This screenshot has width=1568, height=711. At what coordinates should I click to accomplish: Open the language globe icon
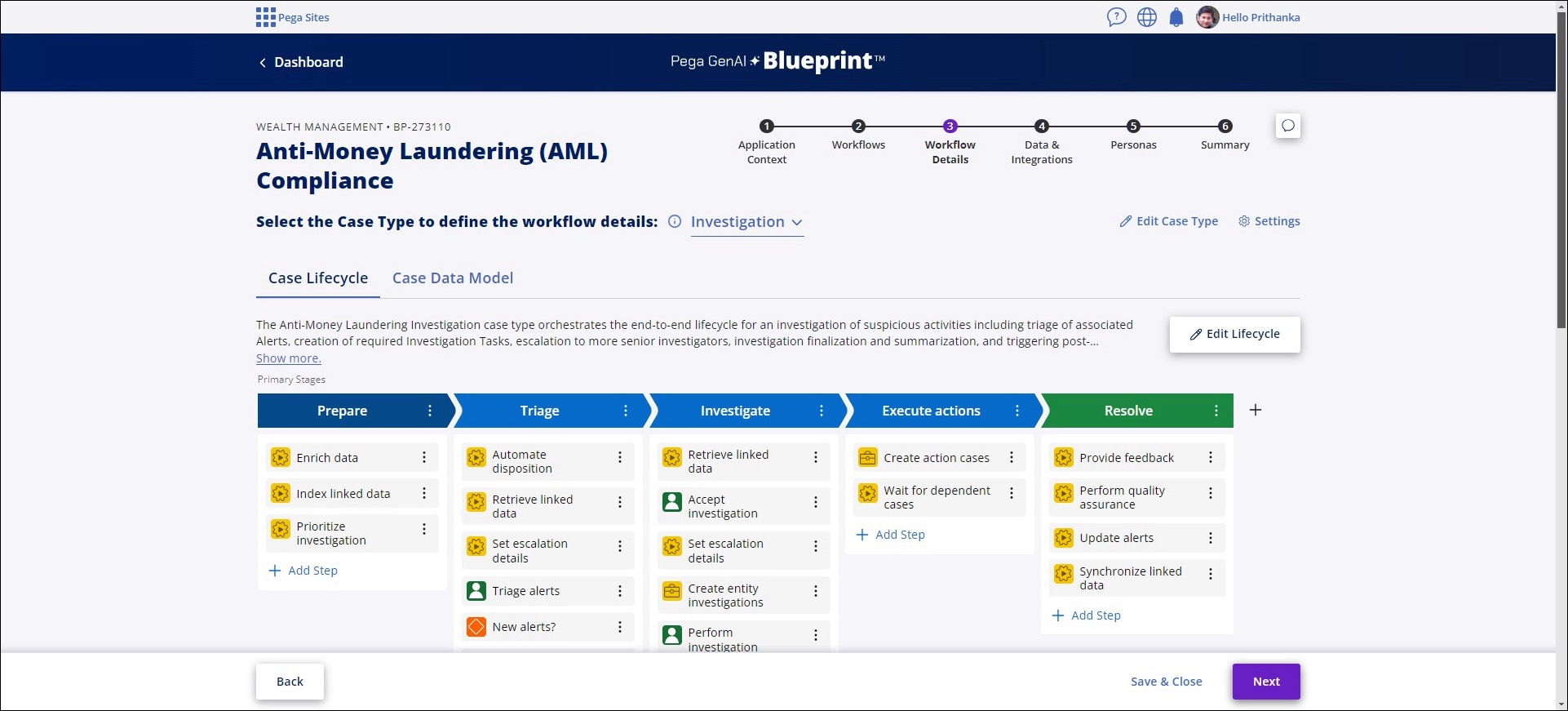pyautogui.click(x=1147, y=17)
